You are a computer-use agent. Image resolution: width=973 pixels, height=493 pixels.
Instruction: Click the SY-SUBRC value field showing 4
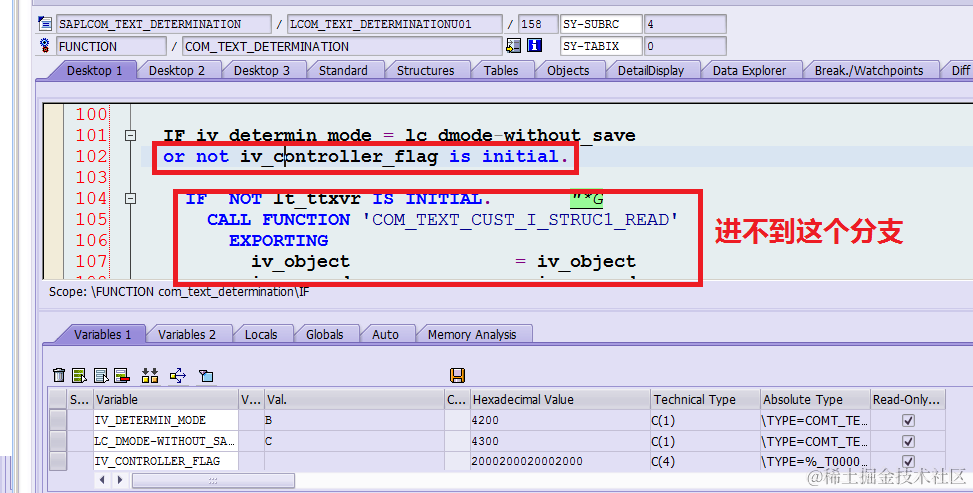coord(685,24)
